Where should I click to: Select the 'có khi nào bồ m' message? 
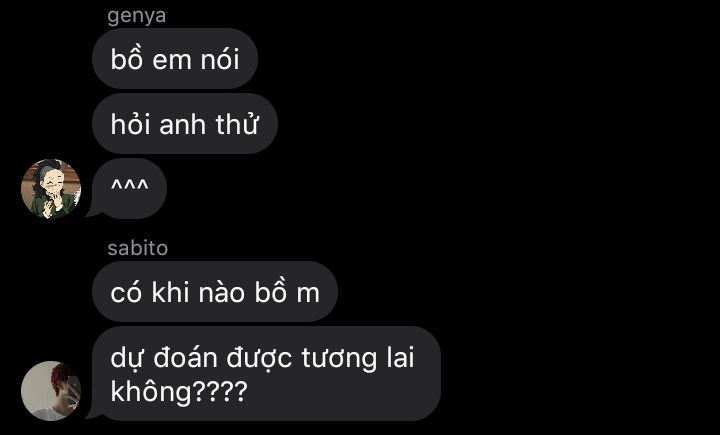215,292
